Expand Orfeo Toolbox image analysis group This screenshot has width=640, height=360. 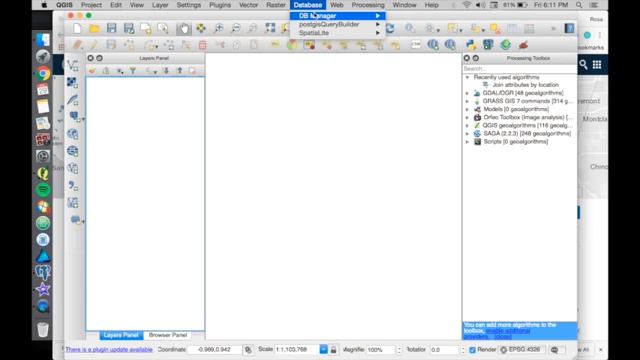coord(467,118)
